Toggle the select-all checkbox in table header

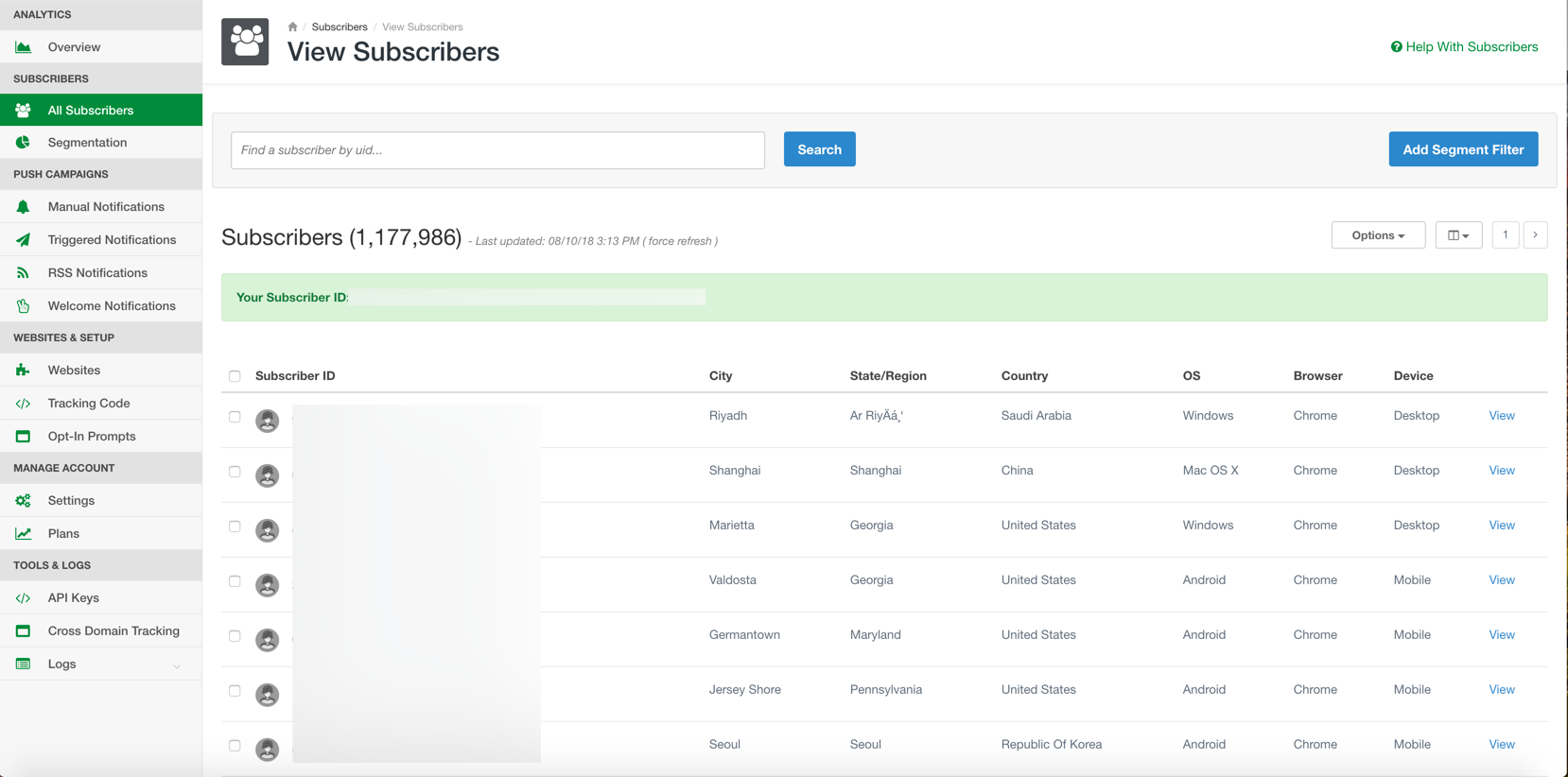[x=235, y=376]
